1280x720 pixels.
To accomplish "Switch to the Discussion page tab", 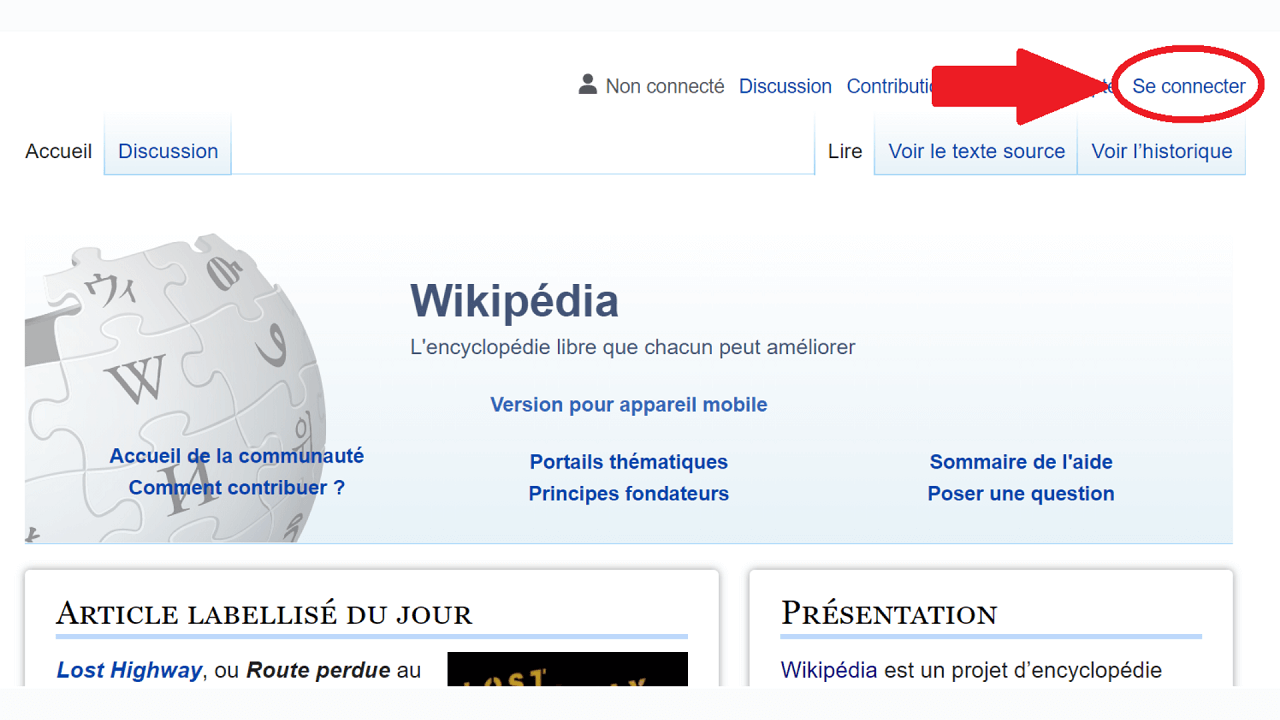I will 168,151.
